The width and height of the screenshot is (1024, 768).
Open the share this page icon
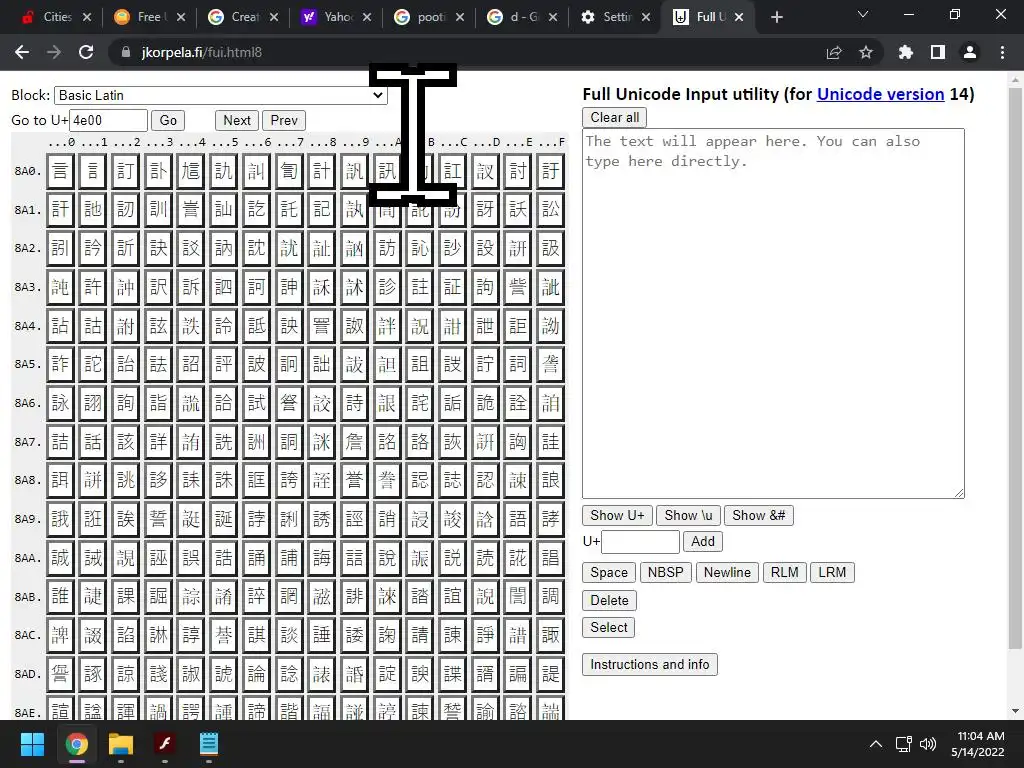click(834, 52)
